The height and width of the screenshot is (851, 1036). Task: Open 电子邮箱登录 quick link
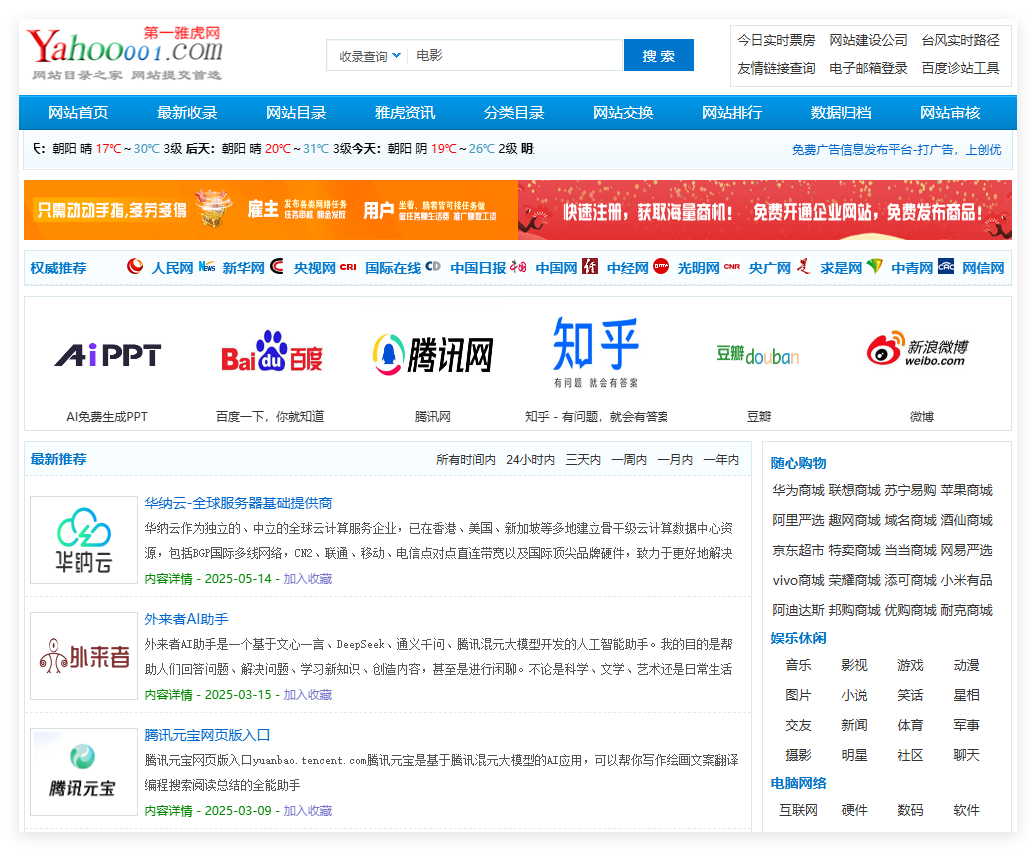(868, 68)
